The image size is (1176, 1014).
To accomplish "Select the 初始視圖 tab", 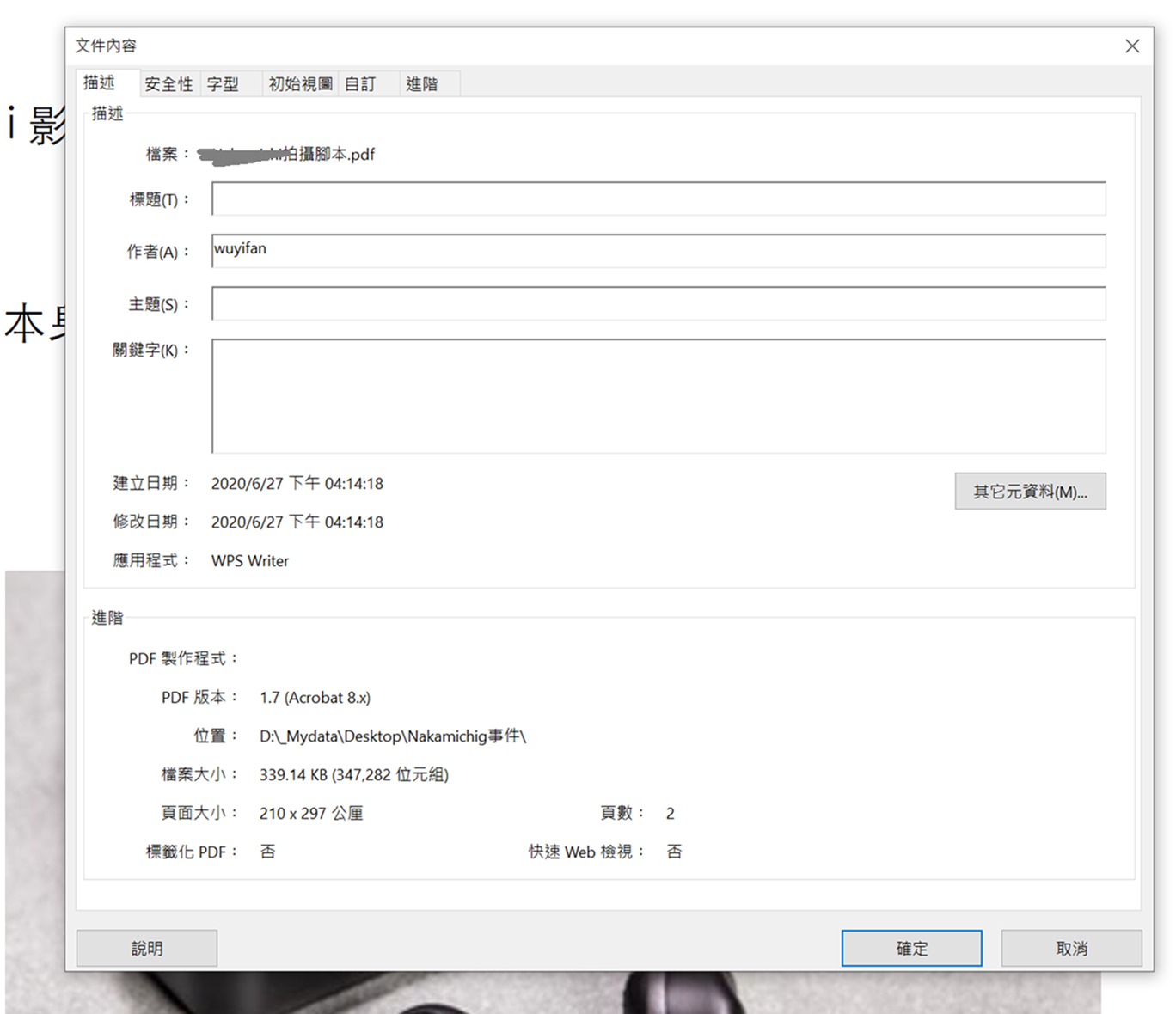I will click(x=300, y=84).
